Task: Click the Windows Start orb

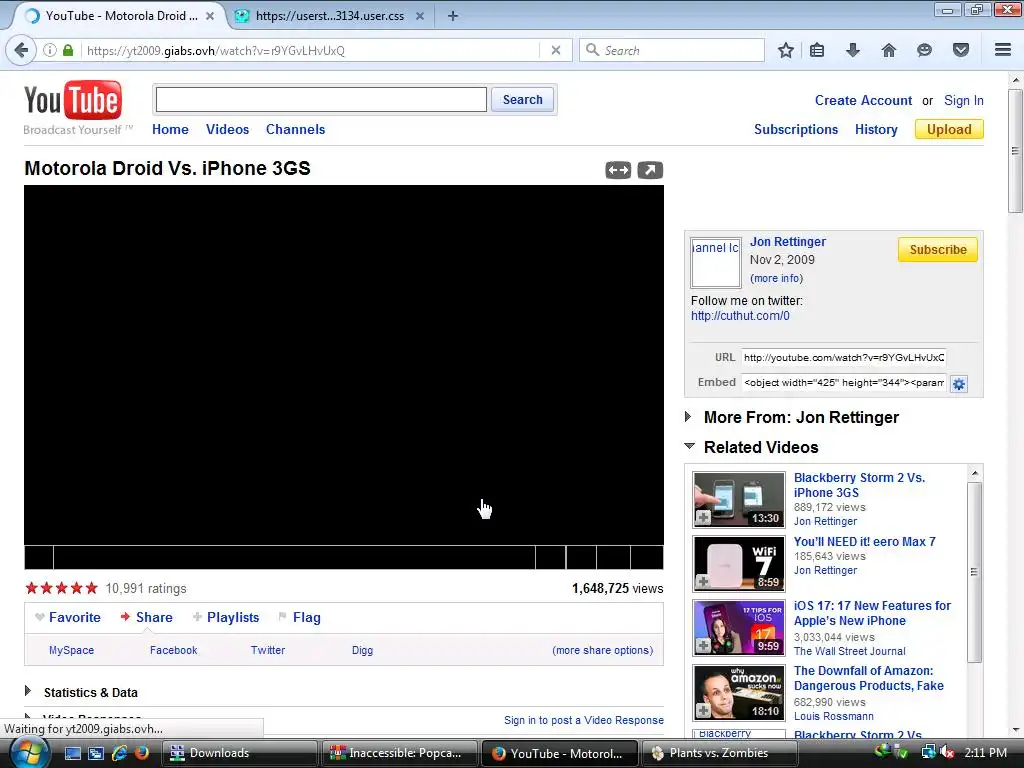Action: 29,753
